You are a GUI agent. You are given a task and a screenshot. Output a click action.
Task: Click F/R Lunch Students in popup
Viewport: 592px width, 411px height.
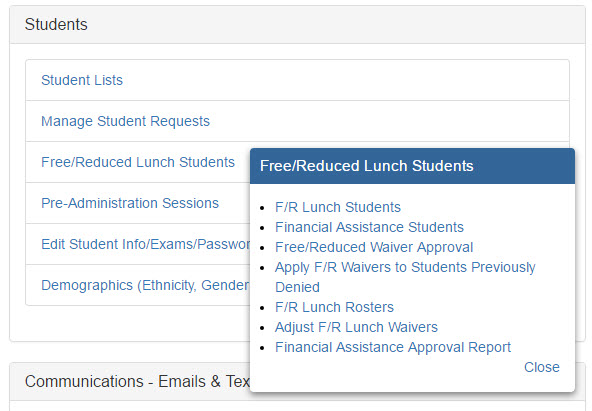pyautogui.click(x=338, y=207)
